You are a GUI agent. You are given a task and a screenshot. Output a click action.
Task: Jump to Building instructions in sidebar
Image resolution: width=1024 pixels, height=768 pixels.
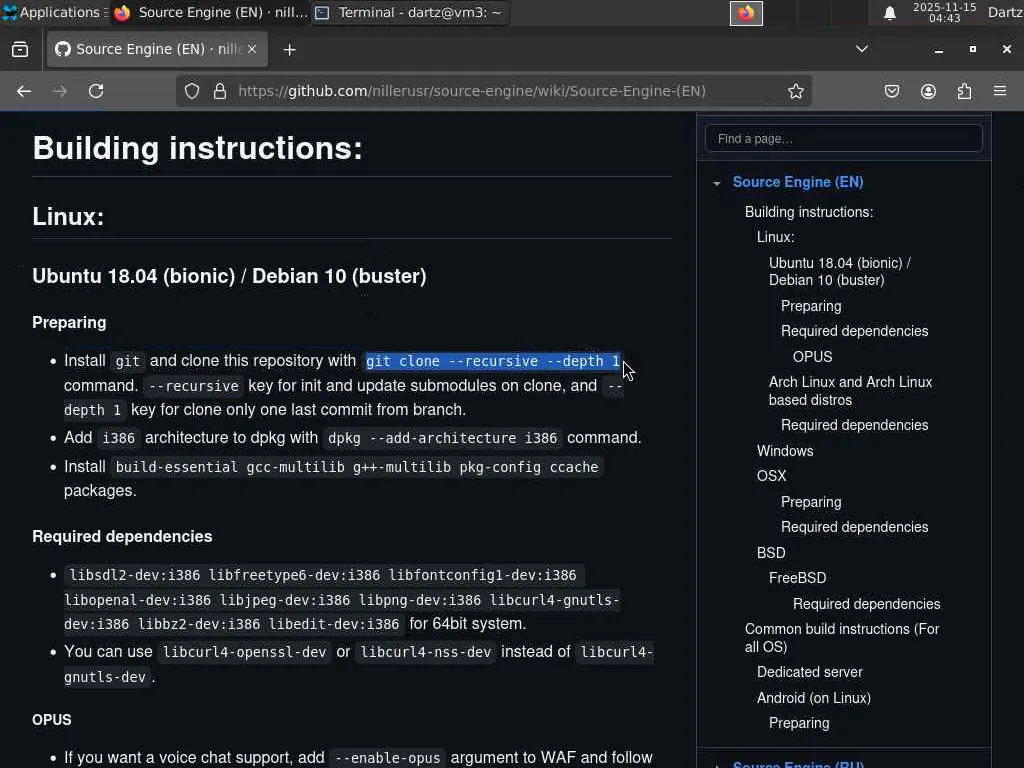(809, 212)
